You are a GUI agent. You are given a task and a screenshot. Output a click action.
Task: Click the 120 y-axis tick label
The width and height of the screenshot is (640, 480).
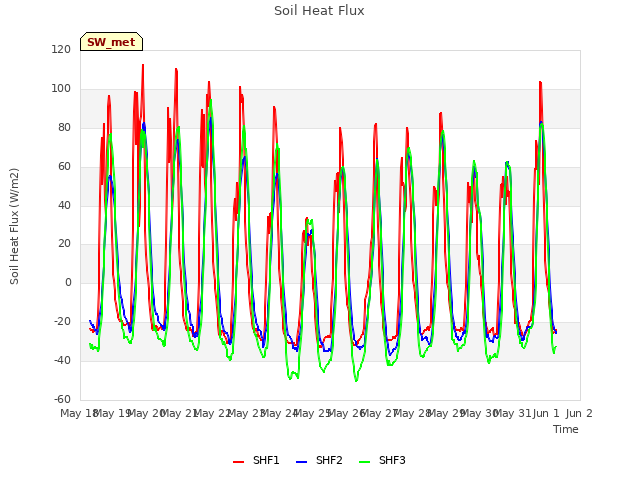click(x=61, y=49)
